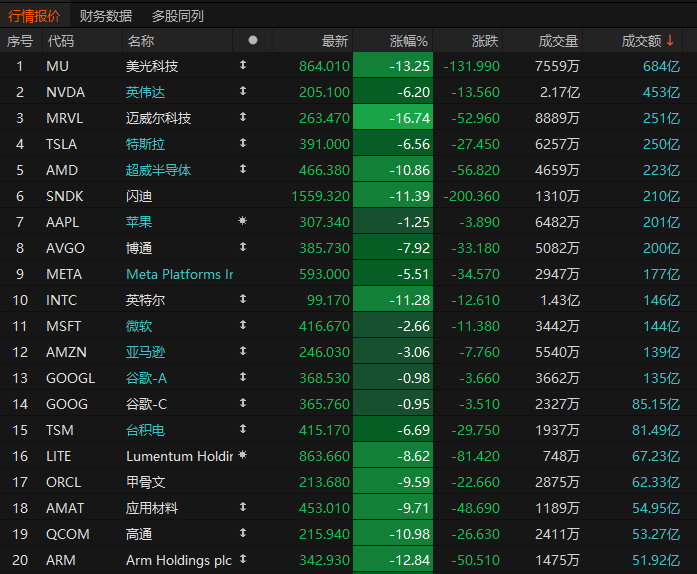
Task: Click the marker icon in TSLA row
Action: tap(243, 143)
